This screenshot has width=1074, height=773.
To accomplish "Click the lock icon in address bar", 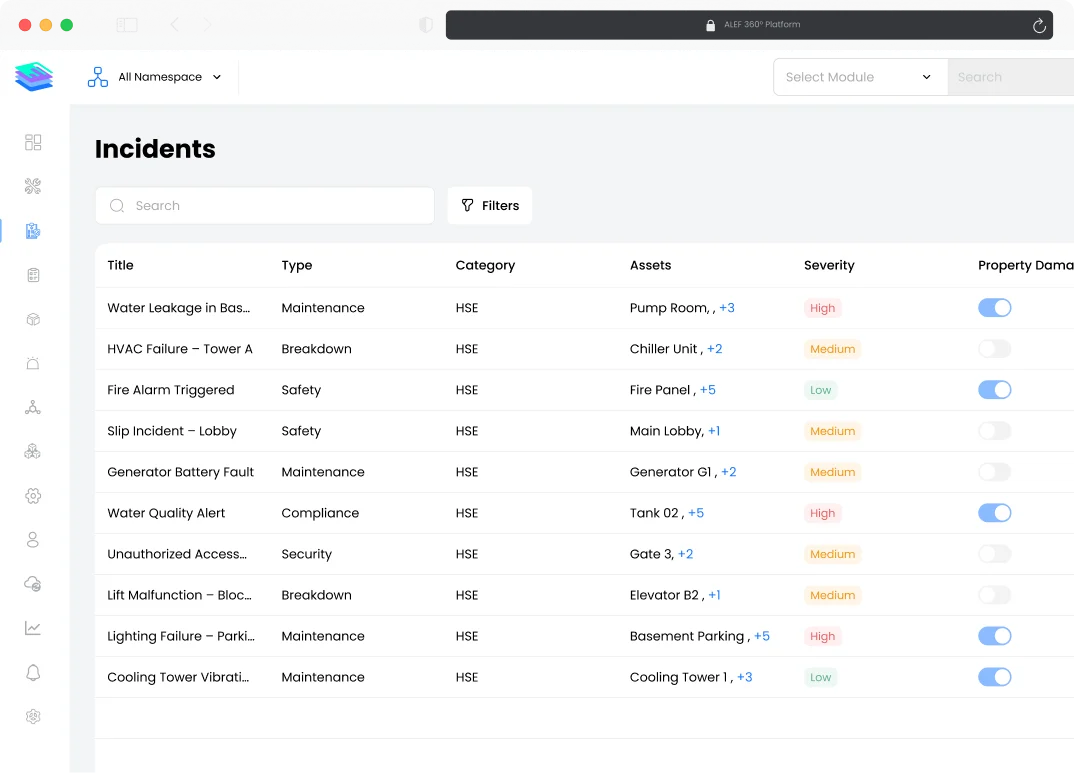I will (710, 25).
